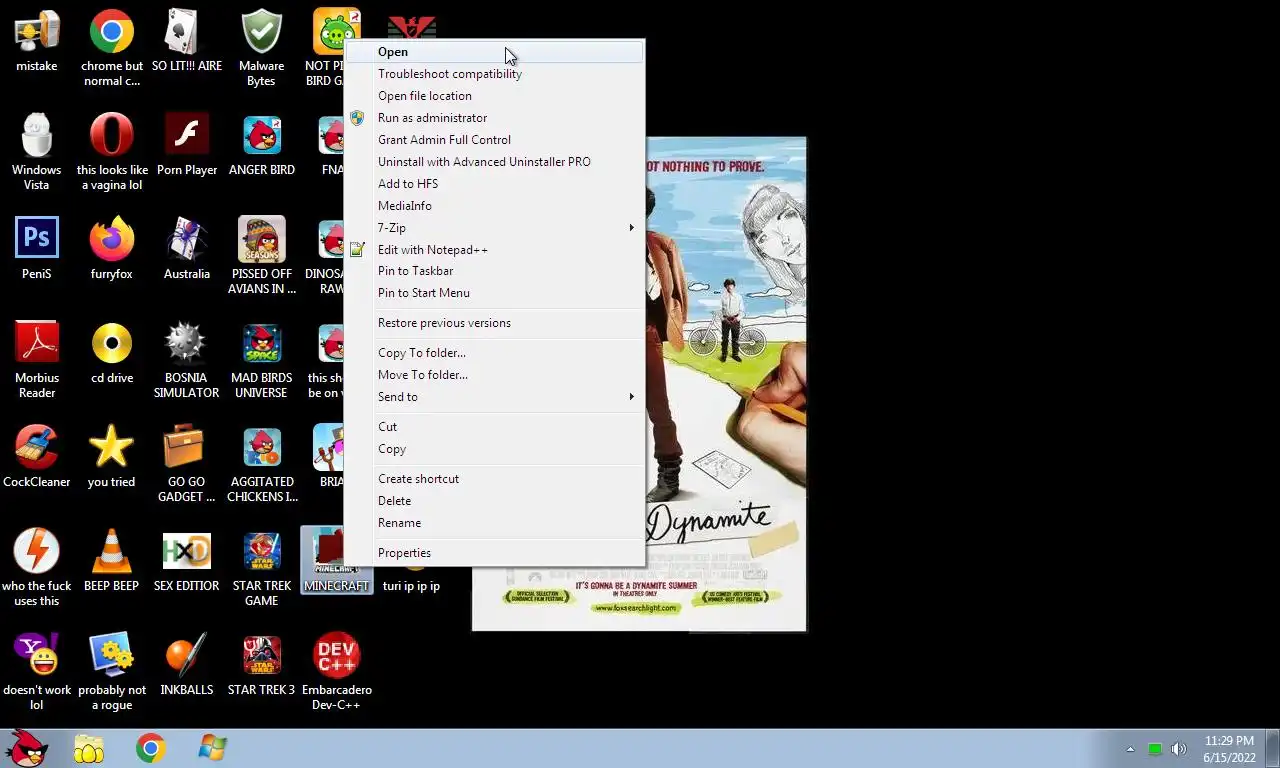
Task: Select the 'doesn't work lol' Yahoo icon
Action: pos(37,672)
